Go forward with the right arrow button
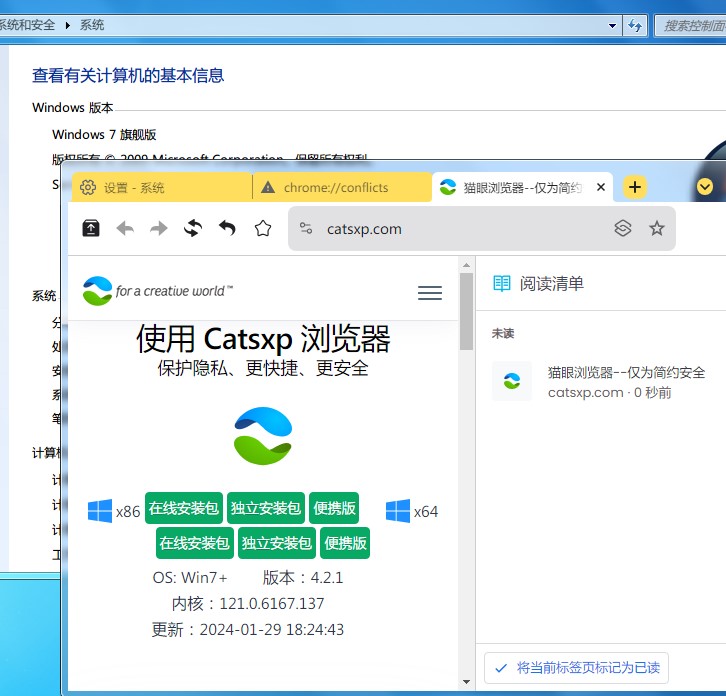The width and height of the screenshot is (726, 696). [159, 228]
